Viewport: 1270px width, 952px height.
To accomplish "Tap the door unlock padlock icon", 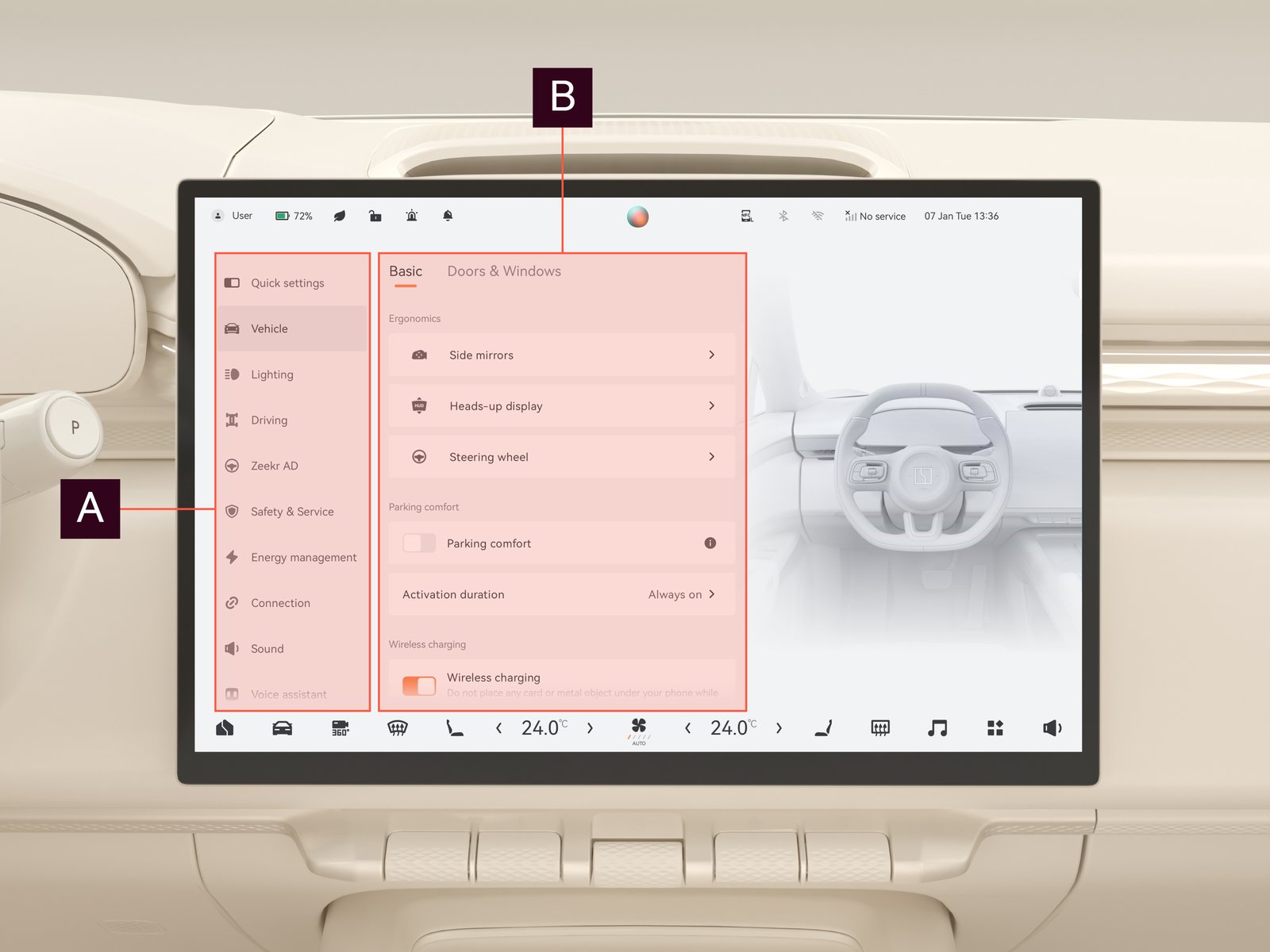I will click(375, 216).
